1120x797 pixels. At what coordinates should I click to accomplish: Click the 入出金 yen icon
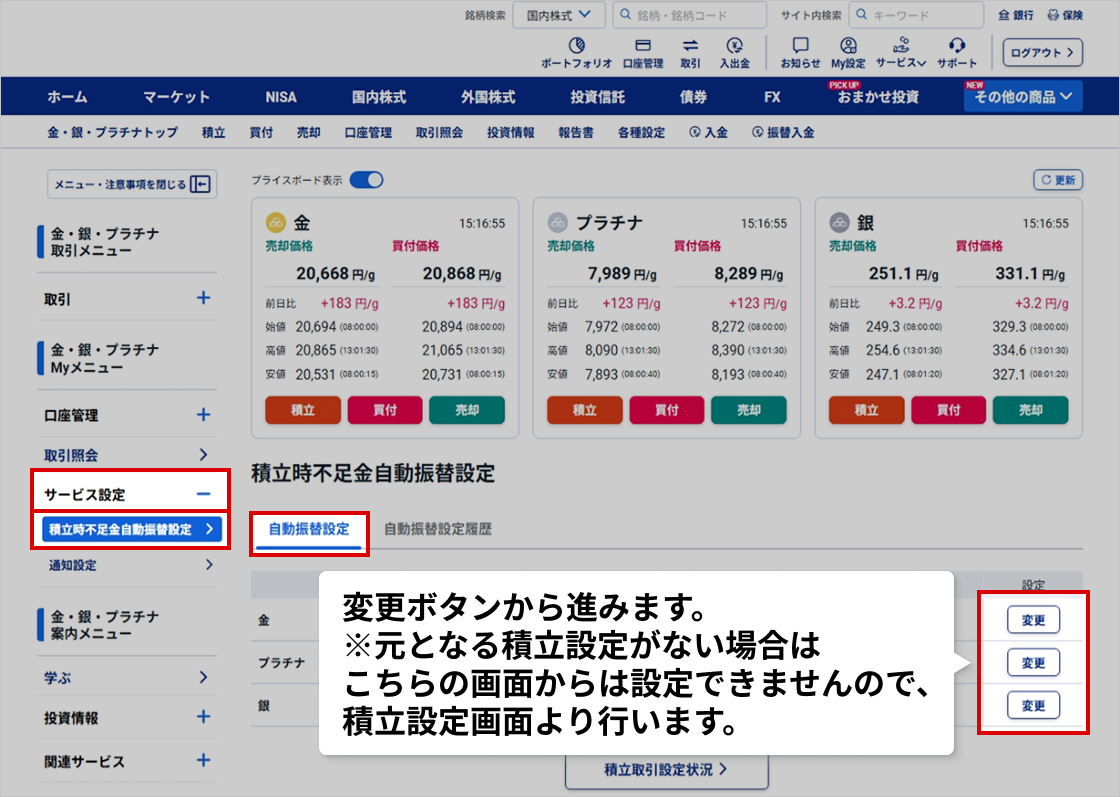click(735, 46)
